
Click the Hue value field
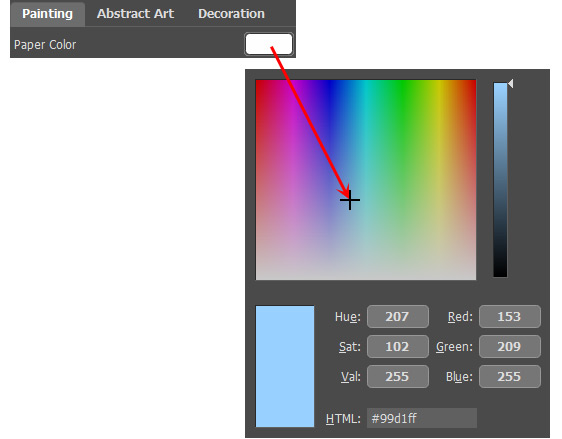397,316
